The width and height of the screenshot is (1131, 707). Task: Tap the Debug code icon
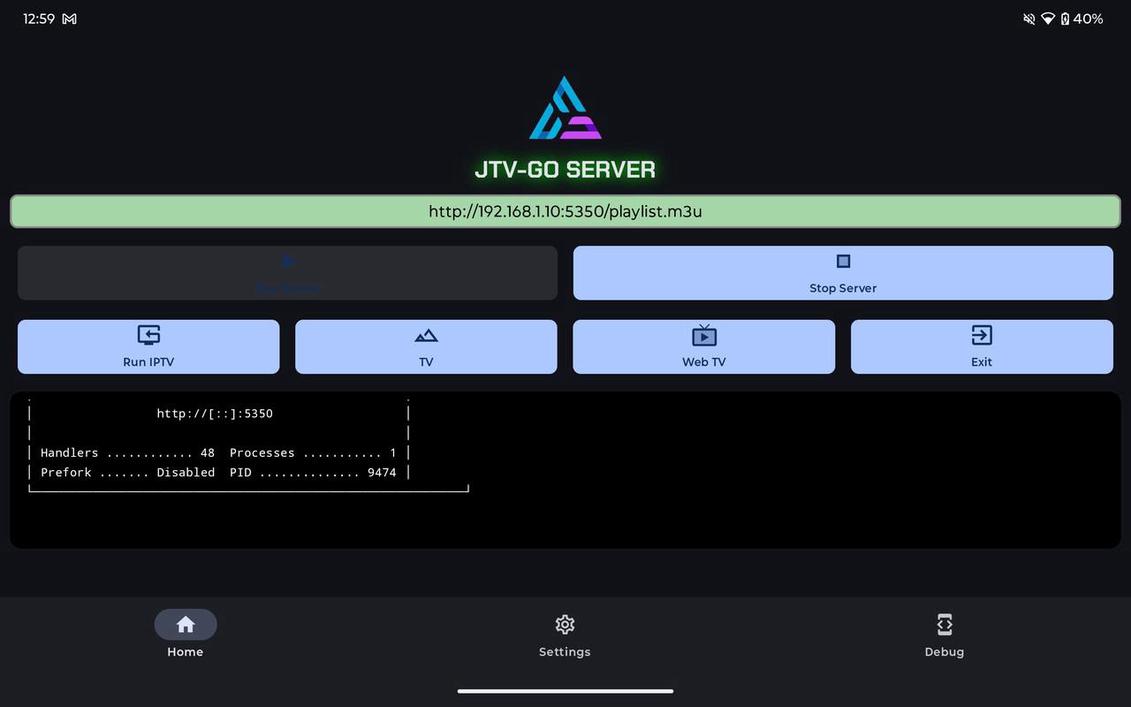[x=944, y=624]
